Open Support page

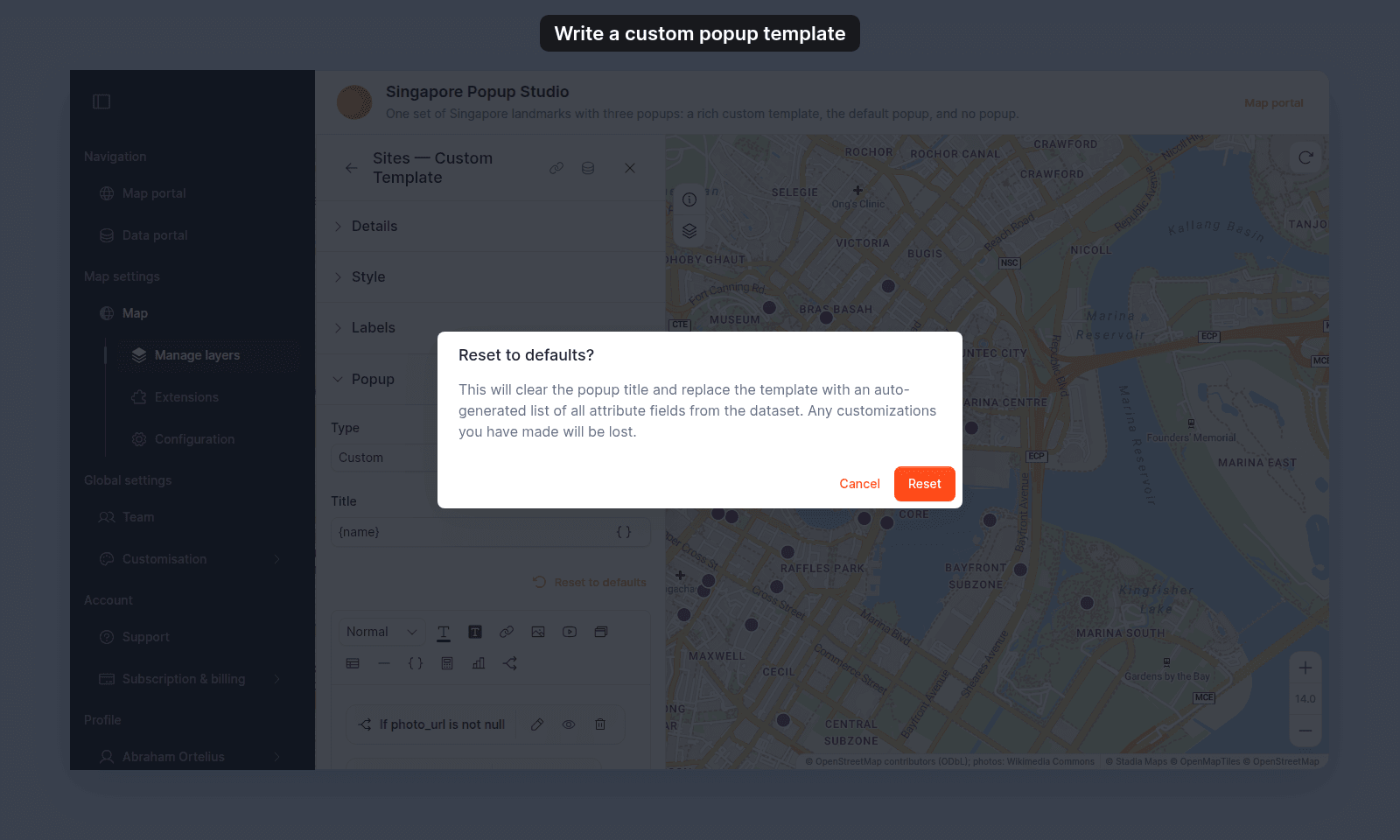click(146, 637)
